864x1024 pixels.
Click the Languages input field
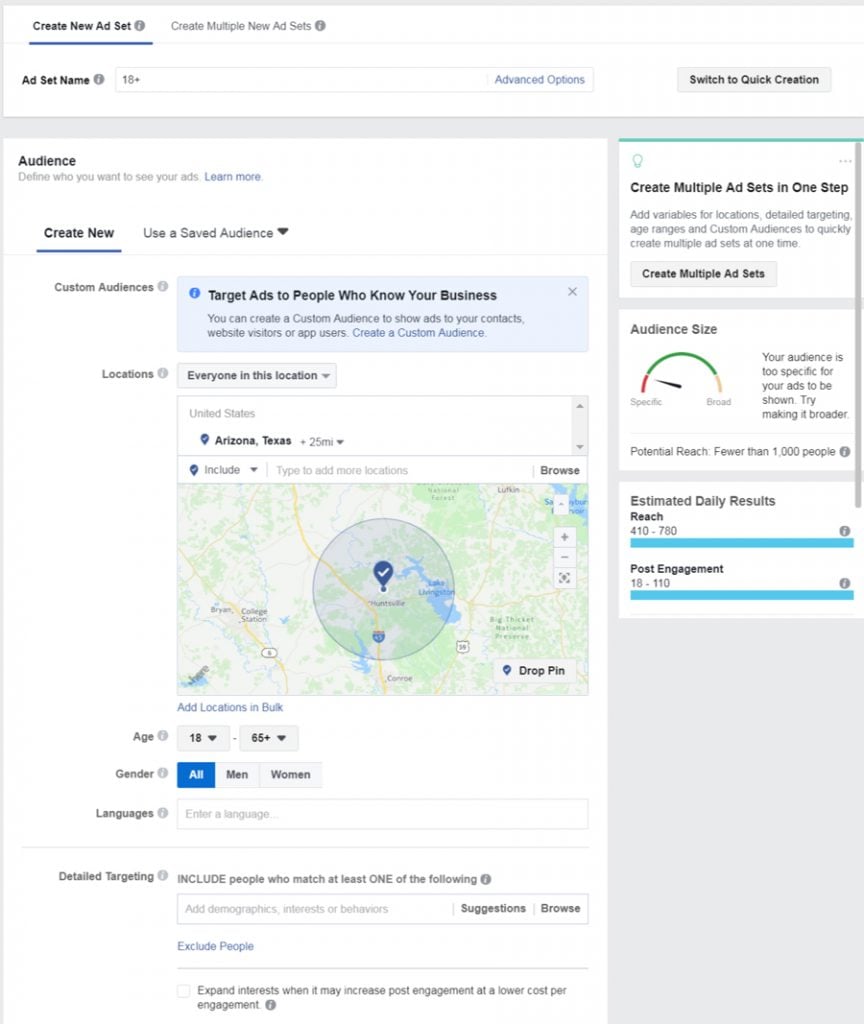point(382,814)
